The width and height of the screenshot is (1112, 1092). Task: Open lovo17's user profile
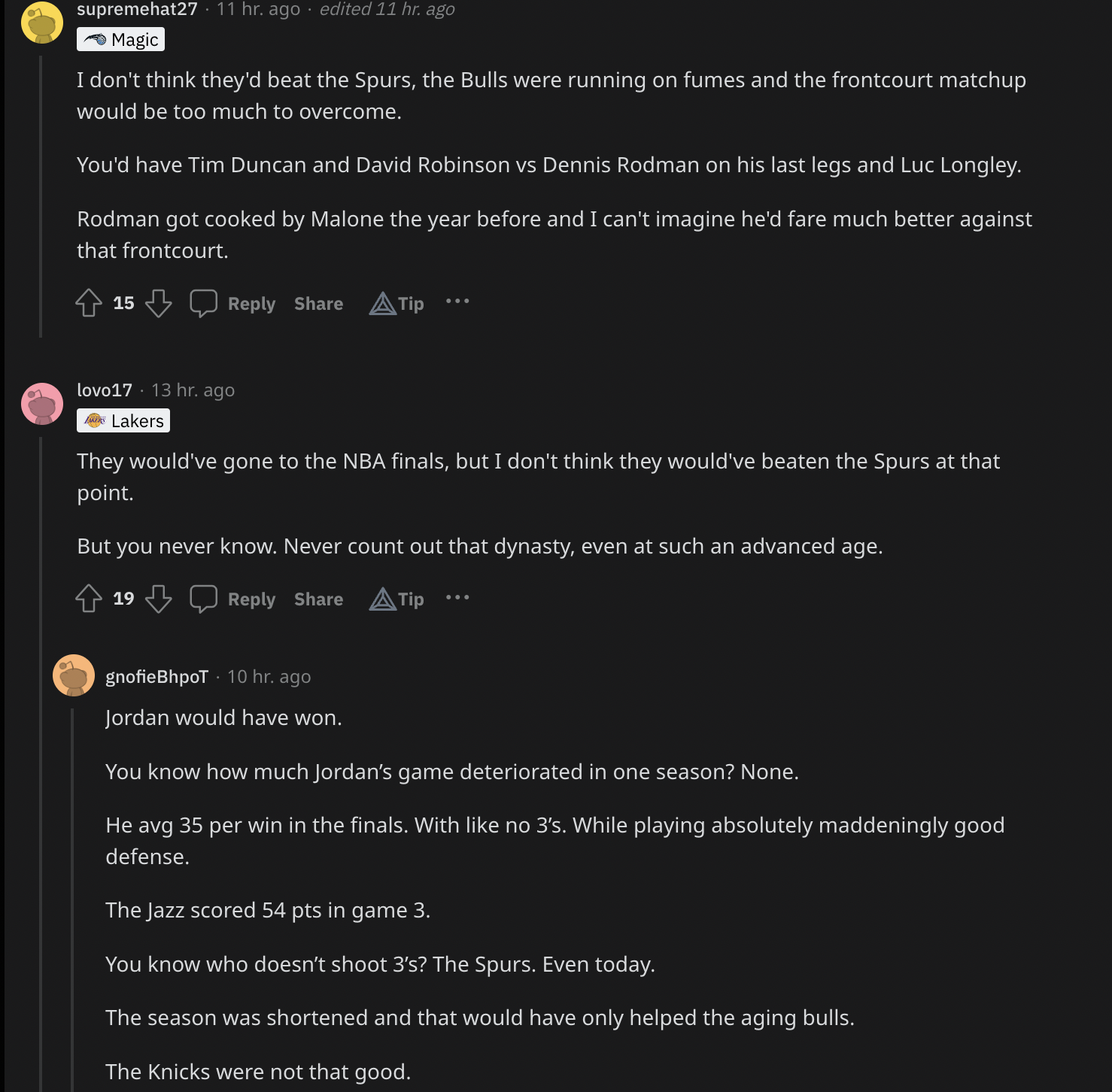coord(105,390)
